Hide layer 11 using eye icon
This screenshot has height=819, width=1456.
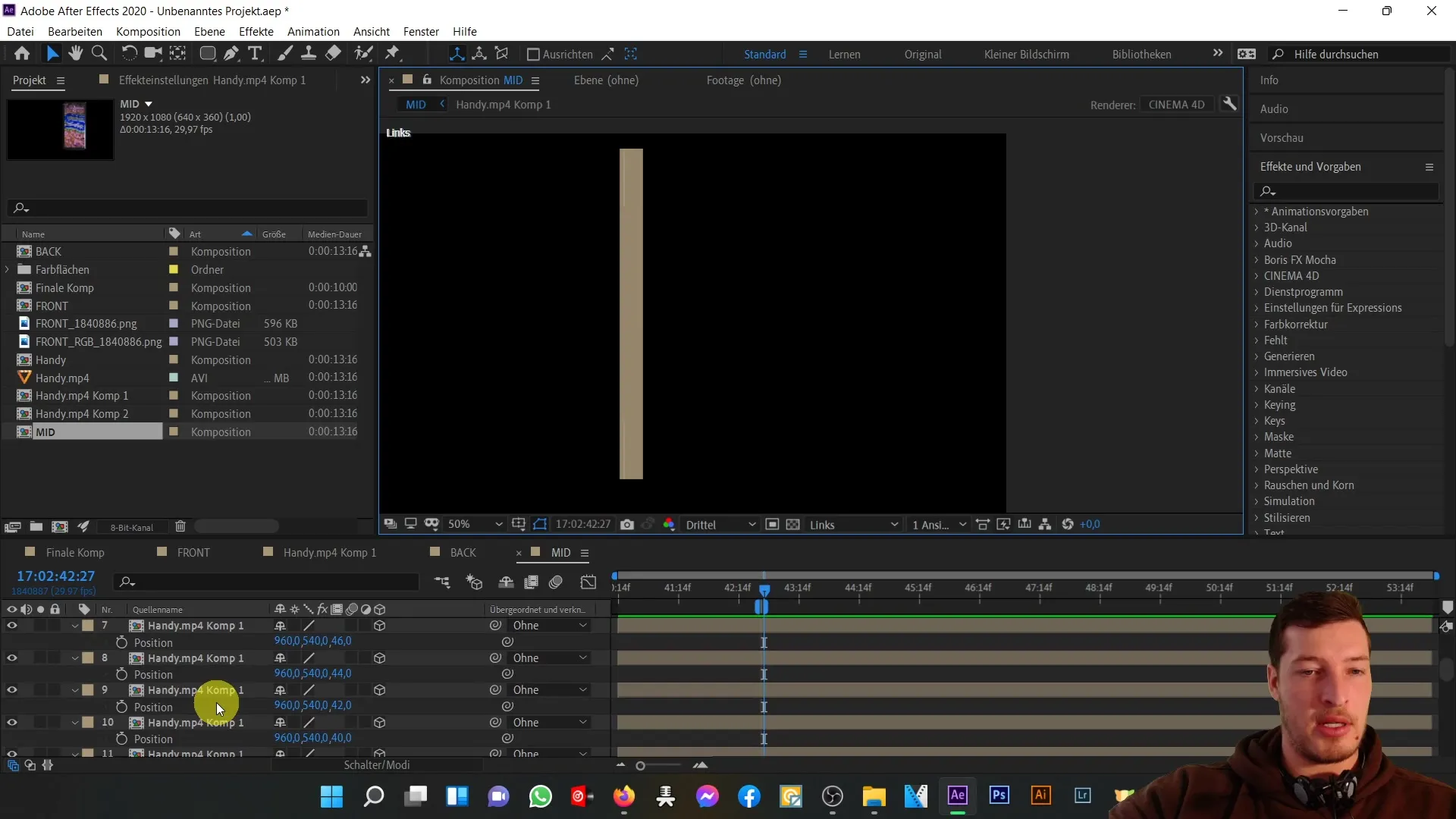click(x=12, y=754)
